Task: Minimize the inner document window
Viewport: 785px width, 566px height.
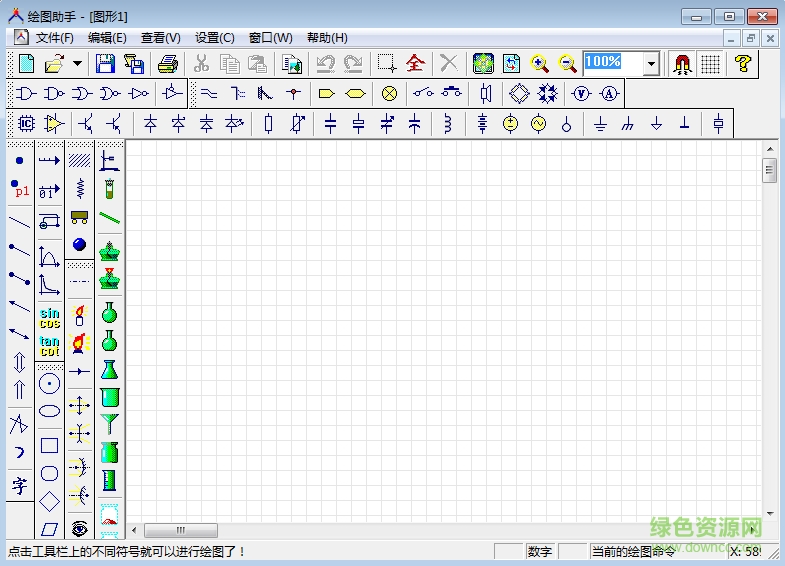Action: pyautogui.click(x=731, y=38)
